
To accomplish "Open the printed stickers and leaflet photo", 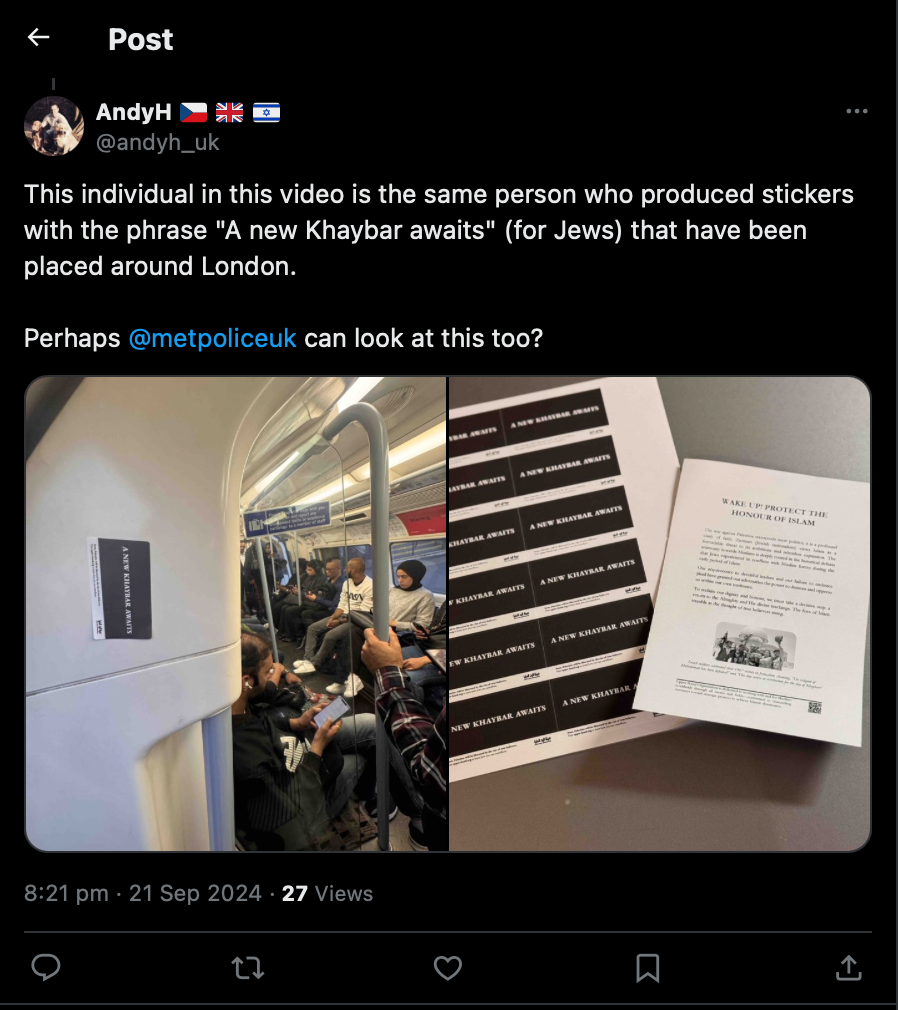I will [660, 614].
